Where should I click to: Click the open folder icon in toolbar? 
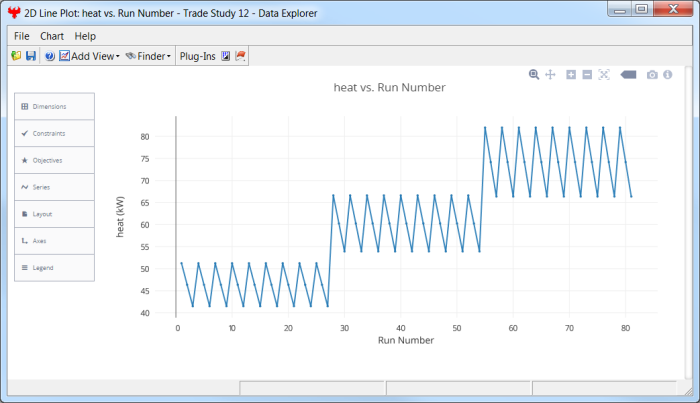point(16,56)
